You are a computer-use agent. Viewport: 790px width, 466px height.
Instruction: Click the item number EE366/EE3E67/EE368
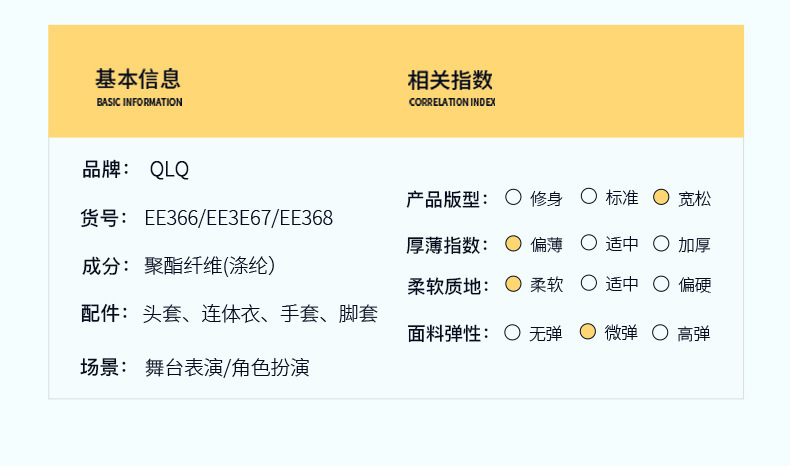(238, 218)
